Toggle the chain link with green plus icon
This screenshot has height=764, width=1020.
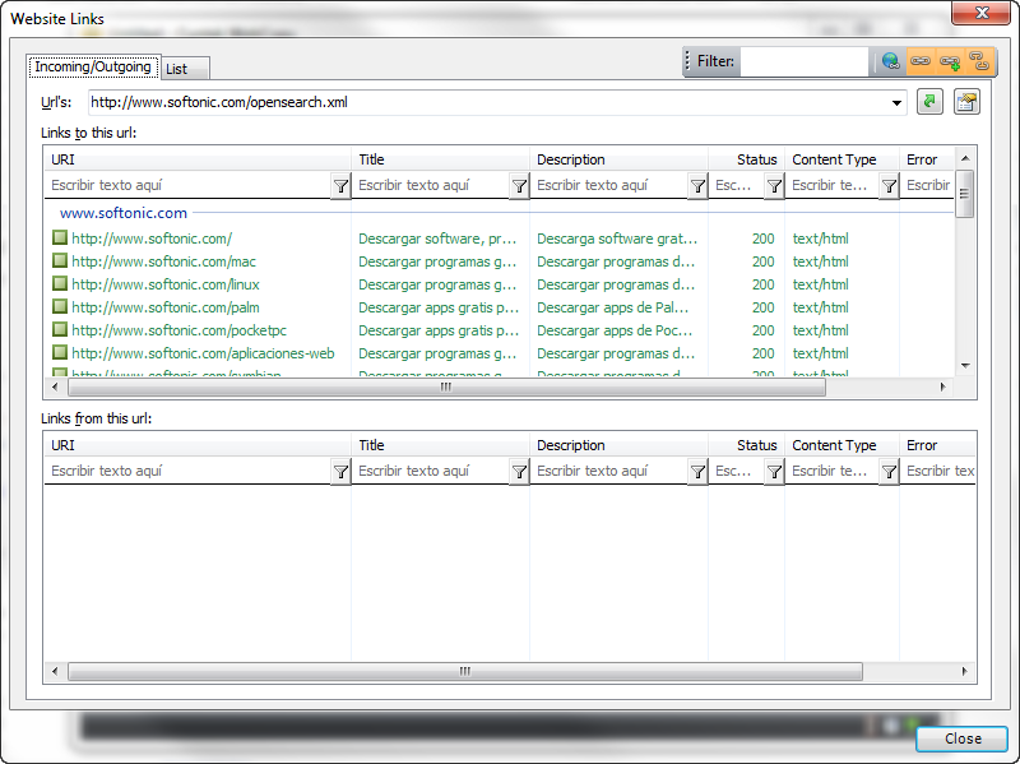tap(950, 61)
